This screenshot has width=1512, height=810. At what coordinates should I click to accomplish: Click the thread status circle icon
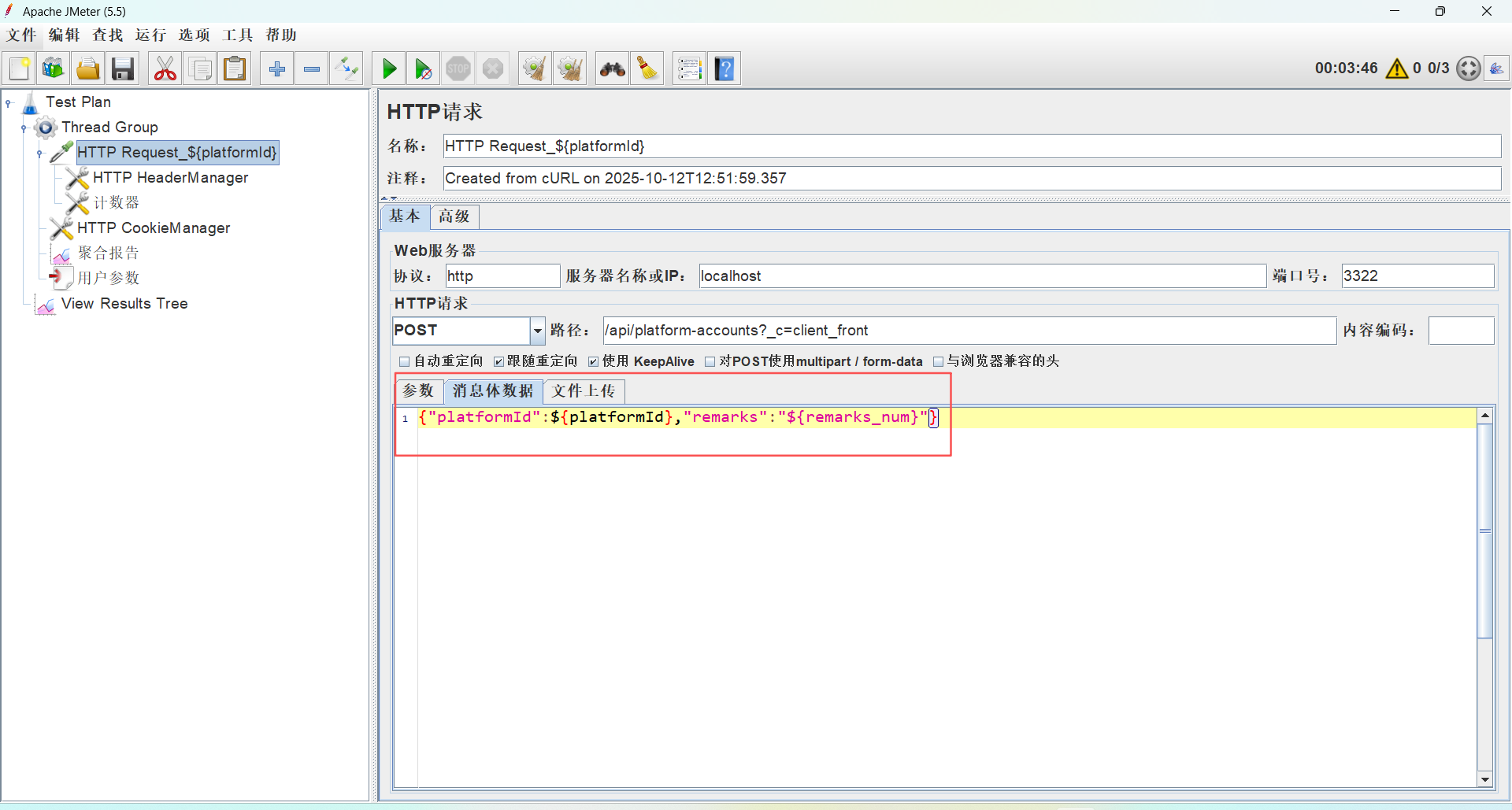pyautogui.click(x=1468, y=68)
